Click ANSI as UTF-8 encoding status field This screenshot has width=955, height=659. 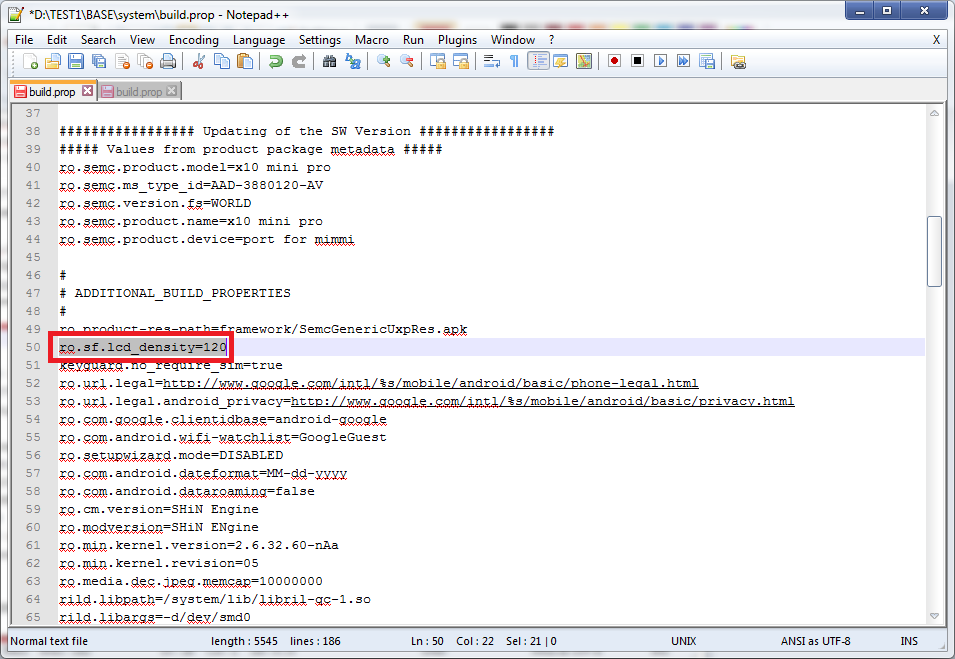816,641
